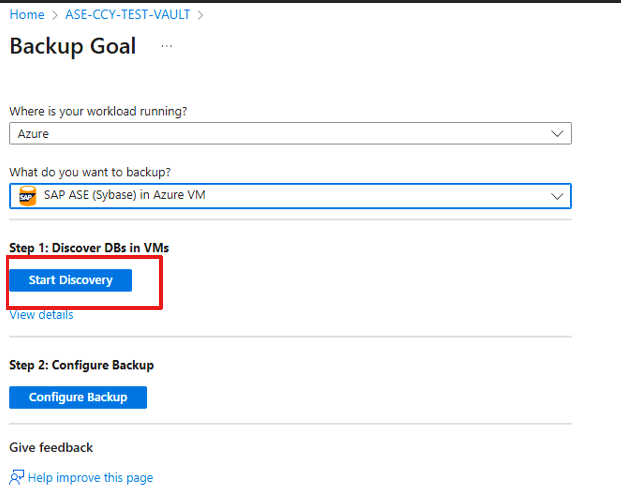The height and width of the screenshot is (503, 621).
Task: Open the SAP ASE (Sybase) backup type dropdown
Action: 290,196
